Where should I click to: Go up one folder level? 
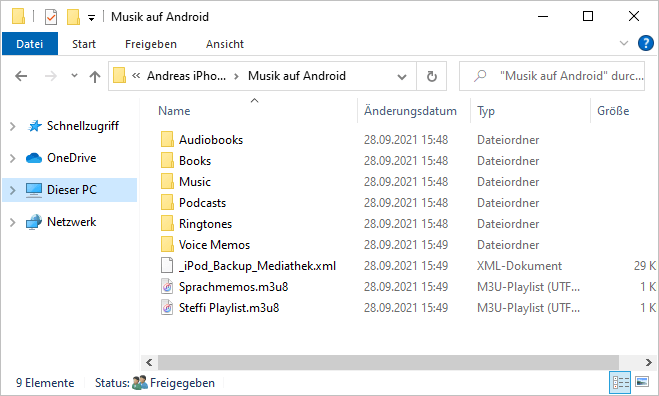point(95,76)
